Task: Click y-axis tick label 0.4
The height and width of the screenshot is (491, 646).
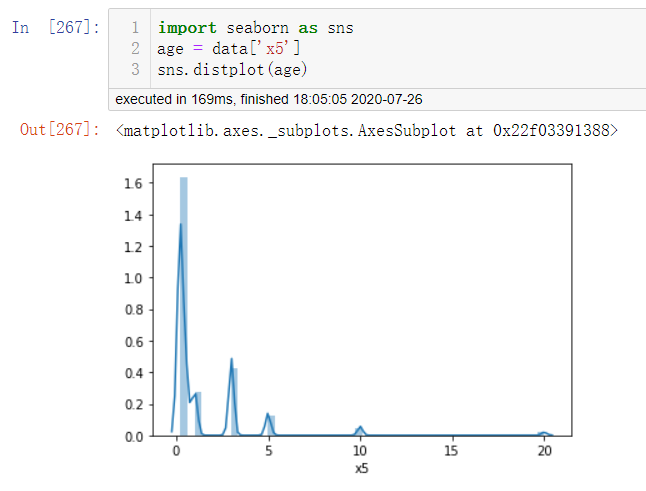Action: click(x=133, y=373)
